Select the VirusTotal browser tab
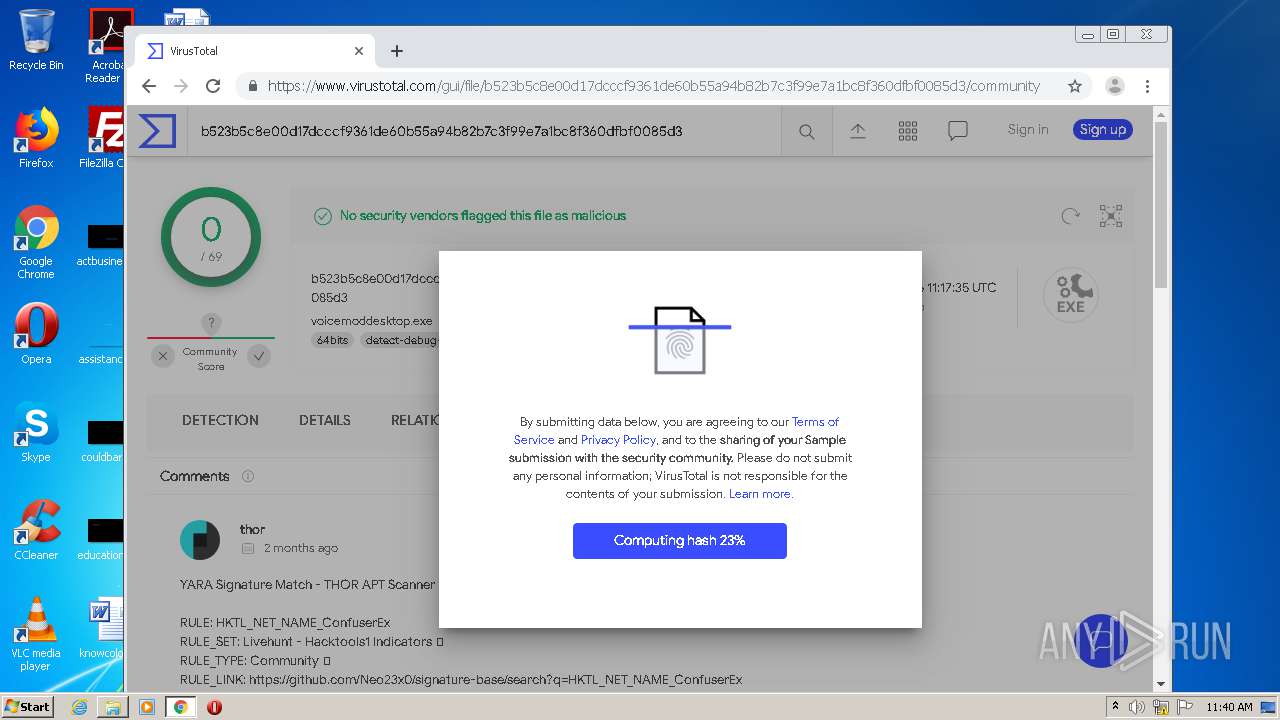Image resolution: width=1280 pixels, height=720 pixels. 255,51
